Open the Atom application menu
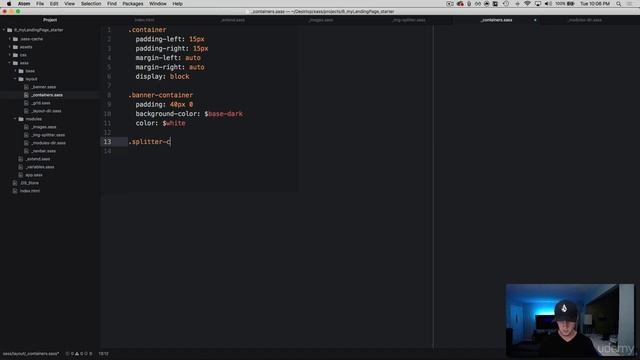This screenshot has width=640, height=360. 24,4
